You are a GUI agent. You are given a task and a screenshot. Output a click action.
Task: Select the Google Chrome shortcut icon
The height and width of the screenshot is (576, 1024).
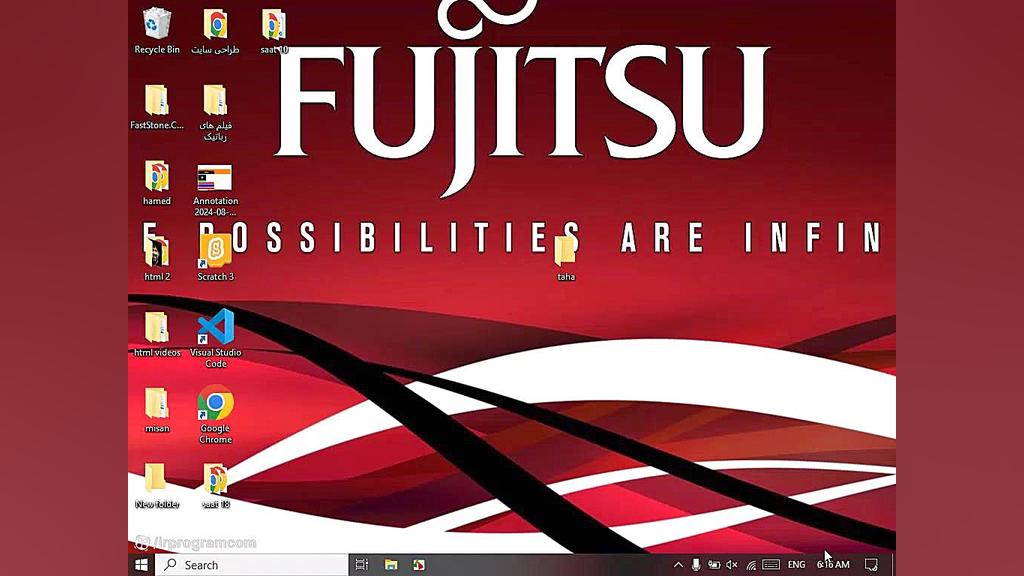tap(216, 414)
